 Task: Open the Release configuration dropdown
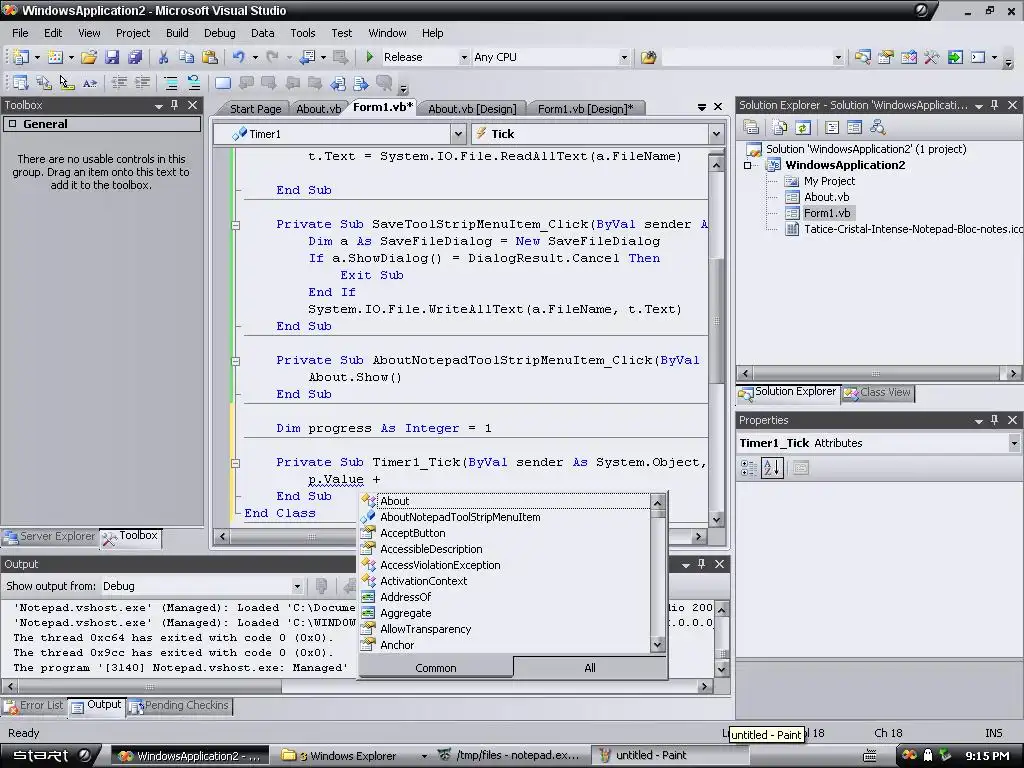point(464,57)
